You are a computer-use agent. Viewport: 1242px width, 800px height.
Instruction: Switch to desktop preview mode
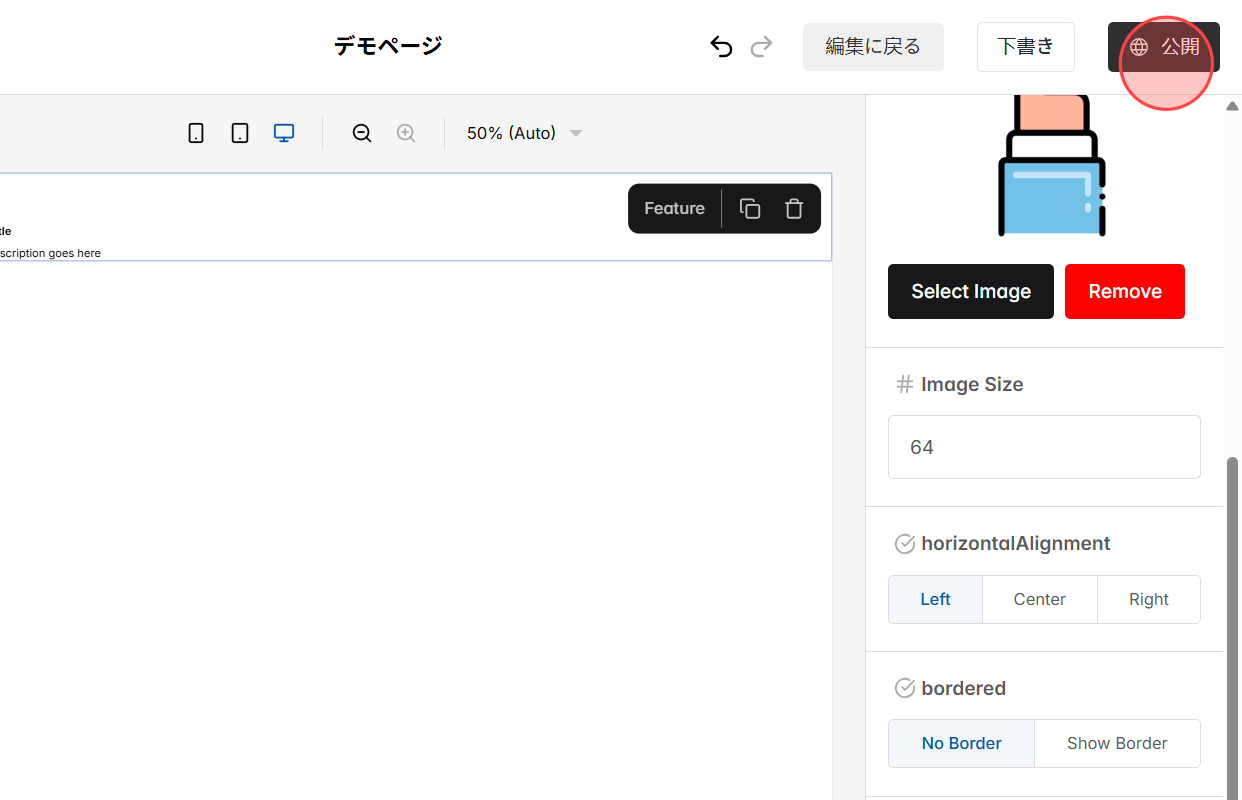coord(284,132)
